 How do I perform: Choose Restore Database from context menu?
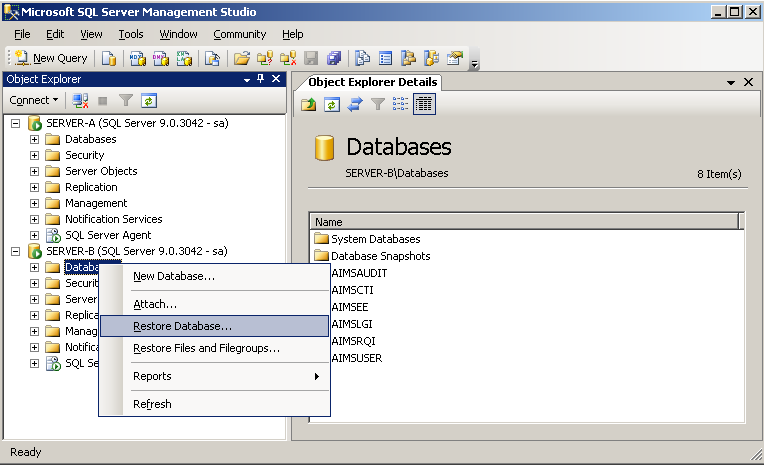pos(182,326)
